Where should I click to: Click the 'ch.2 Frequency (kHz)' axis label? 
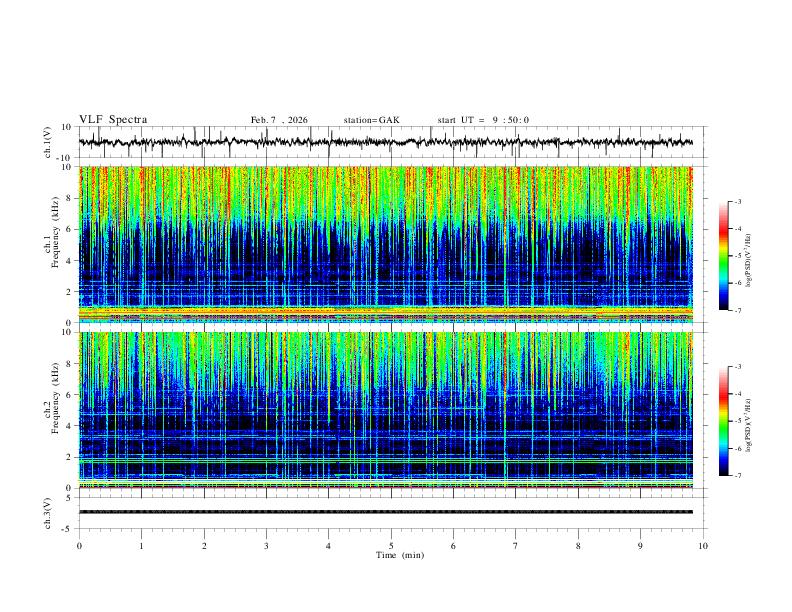52,398
